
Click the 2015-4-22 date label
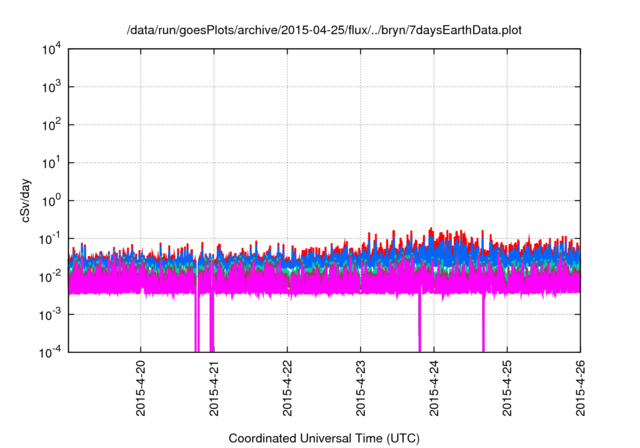click(x=287, y=388)
